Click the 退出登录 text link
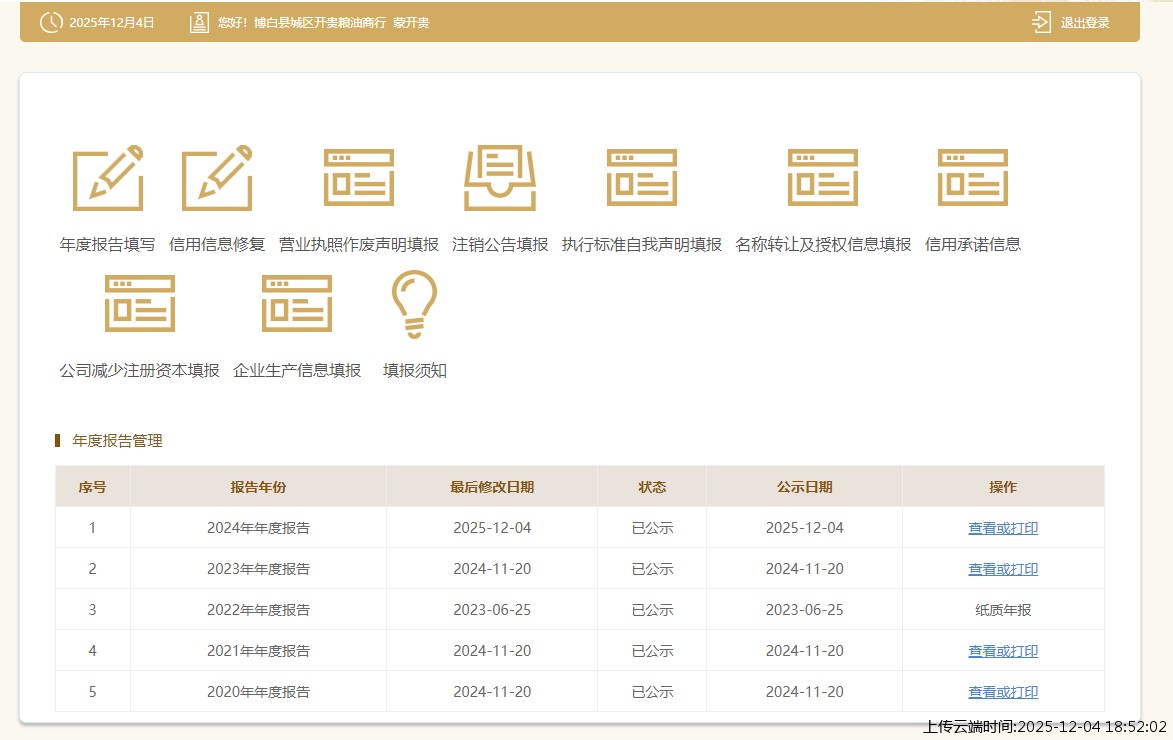Viewport: 1173px width, 740px height. point(1085,23)
